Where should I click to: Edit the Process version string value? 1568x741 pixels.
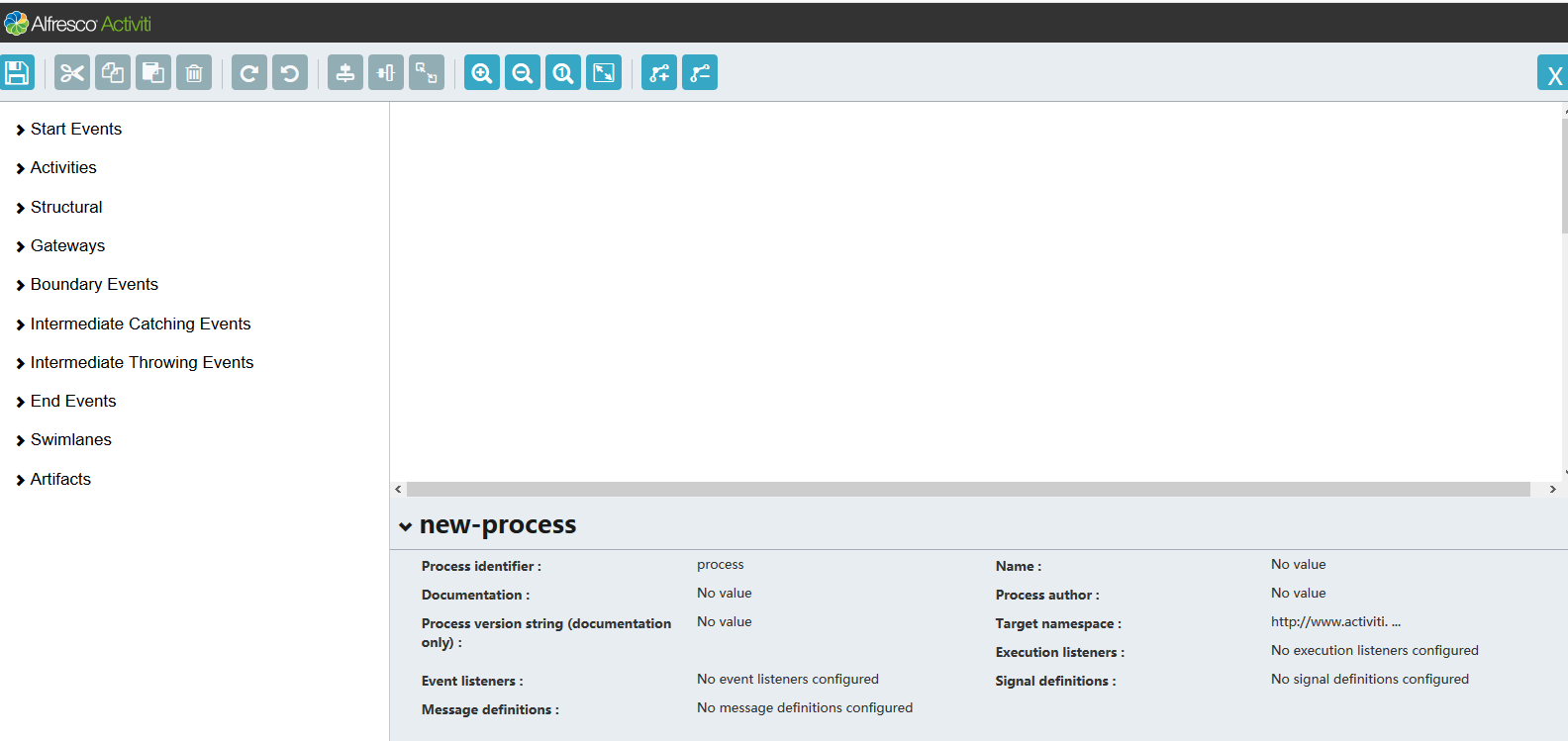[x=725, y=622]
